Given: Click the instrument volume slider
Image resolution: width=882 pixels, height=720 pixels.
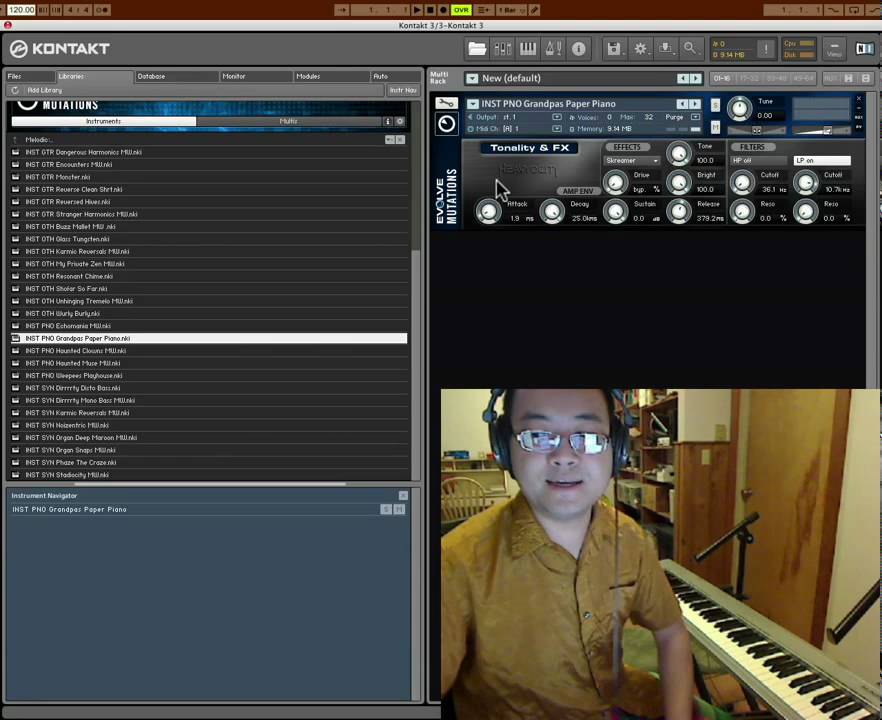Looking at the screenshot, I should coord(821,130).
